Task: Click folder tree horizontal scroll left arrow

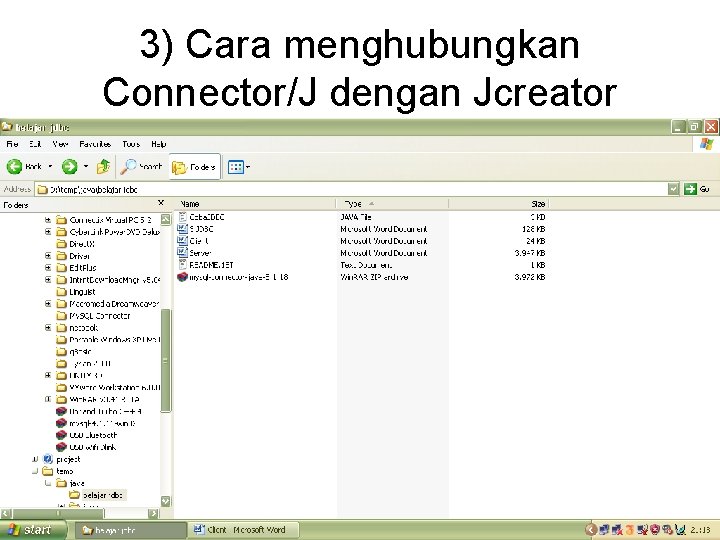Action: [5, 513]
